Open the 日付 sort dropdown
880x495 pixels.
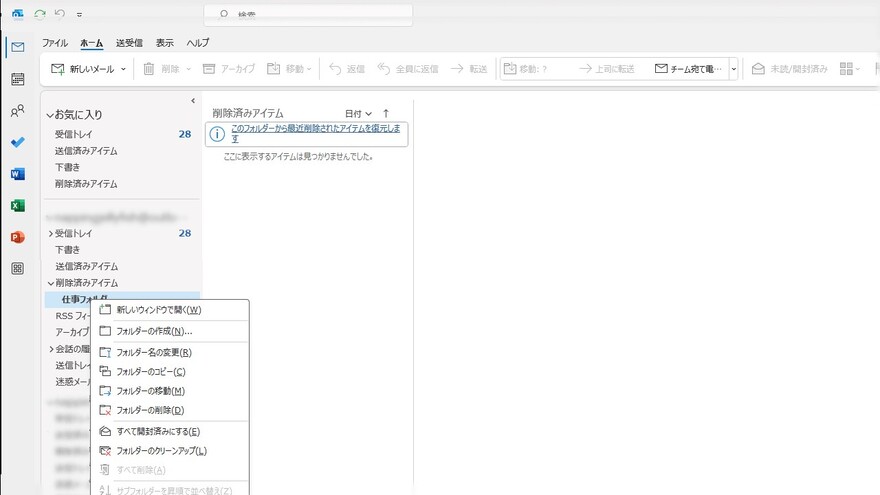pos(358,113)
